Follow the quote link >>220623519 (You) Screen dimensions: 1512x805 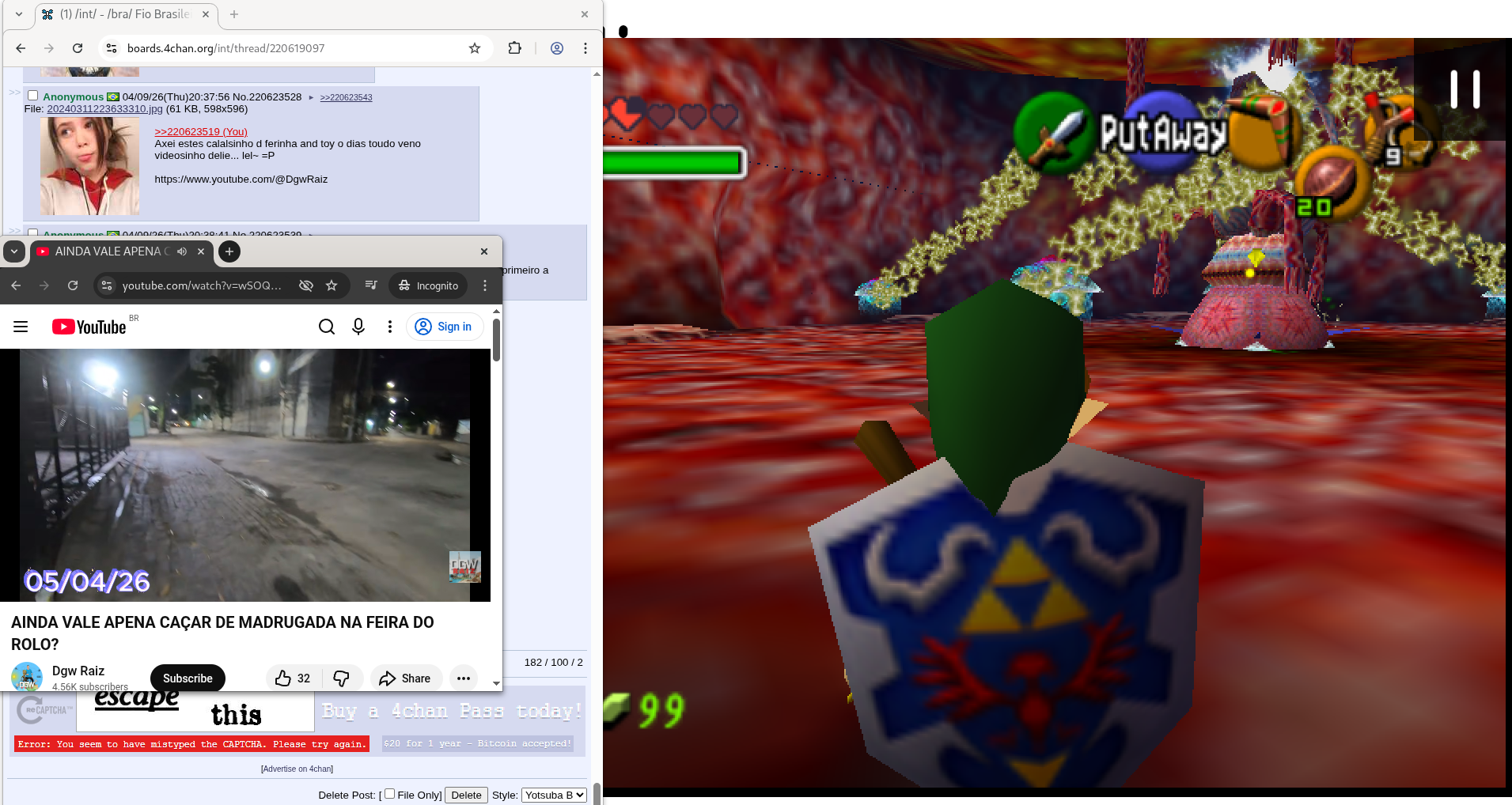click(201, 132)
